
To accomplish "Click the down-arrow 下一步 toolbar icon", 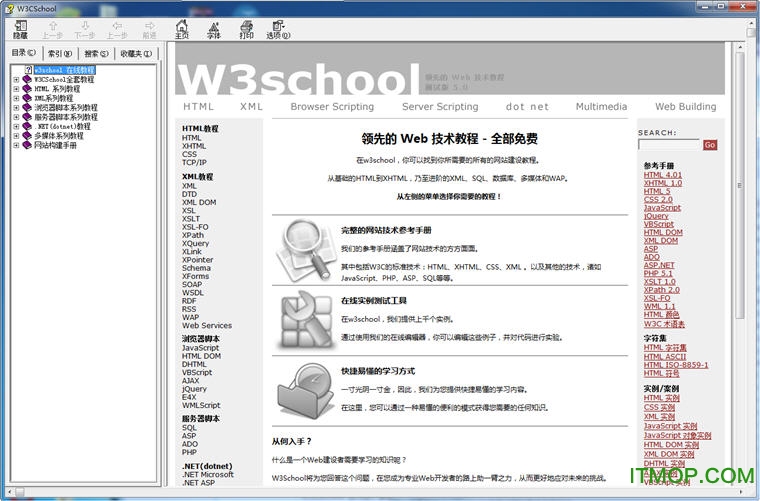I will pos(85,29).
